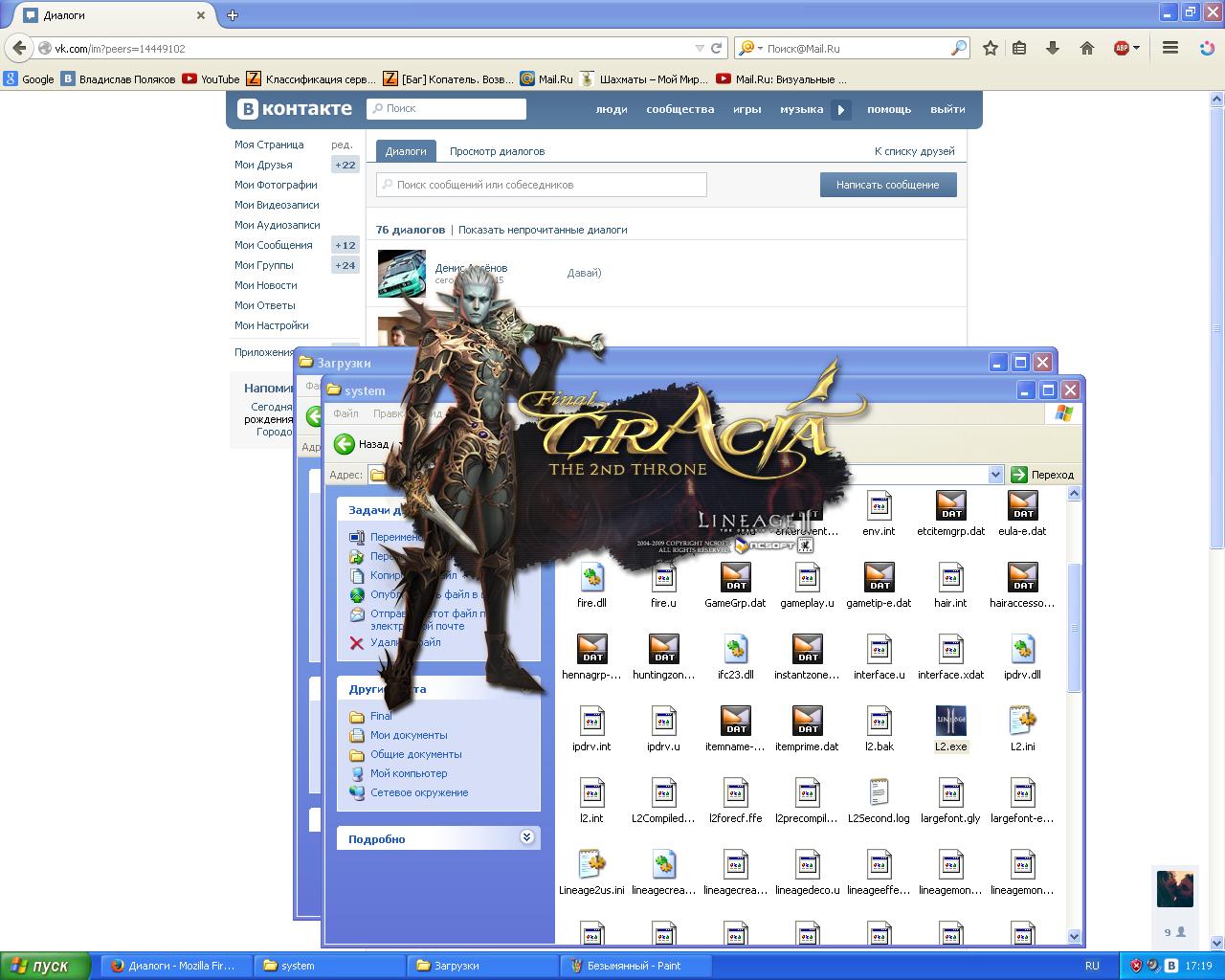
Task: Open the Диалоги Firefox browser tab
Action: 115,15
